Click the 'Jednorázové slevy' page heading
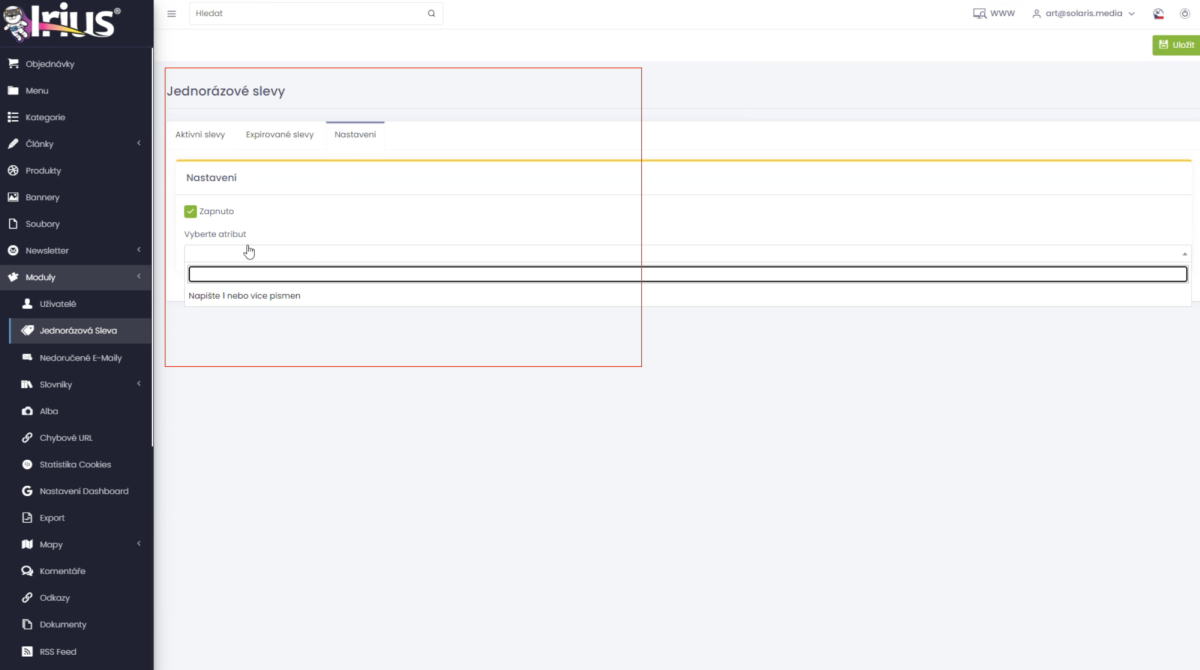1200x670 pixels. tap(225, 91)
